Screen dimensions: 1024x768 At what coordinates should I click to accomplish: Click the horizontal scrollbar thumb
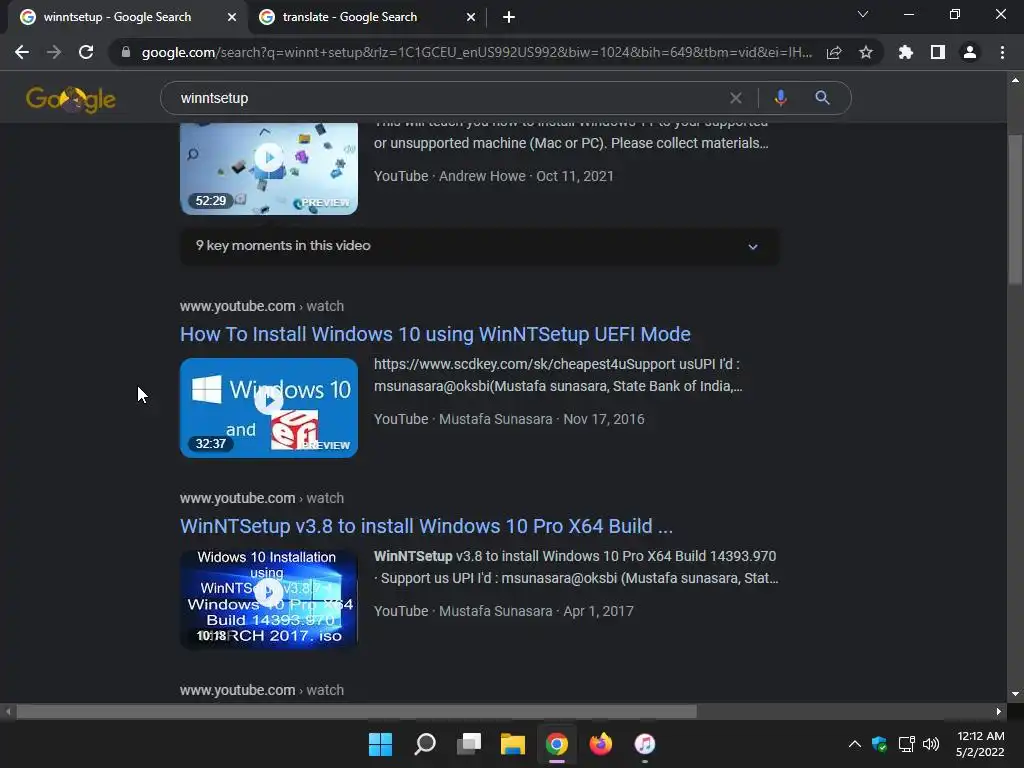coord(357,711)
